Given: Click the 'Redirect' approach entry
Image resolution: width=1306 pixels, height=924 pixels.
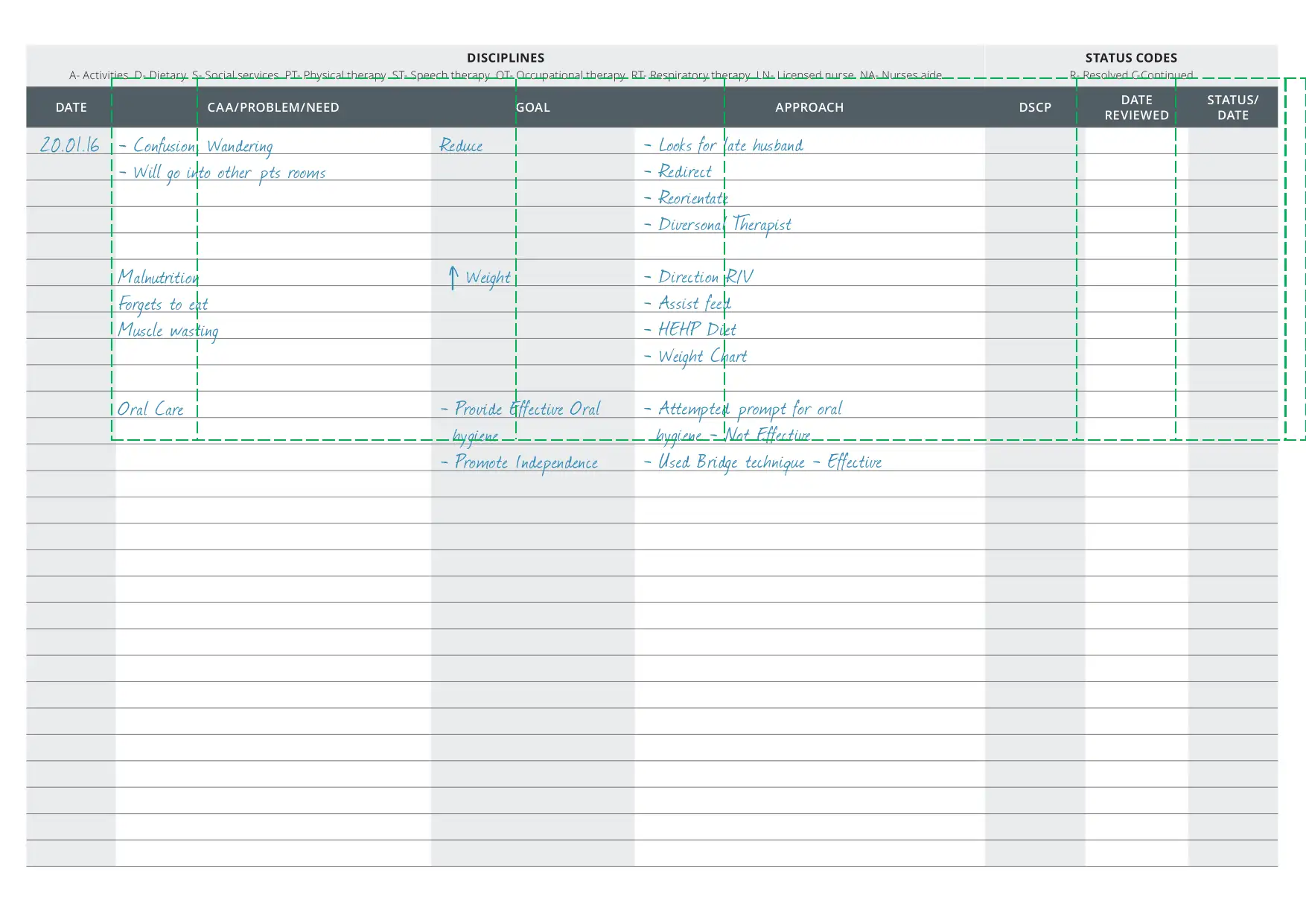Looking at the screenshot, I should pyautogui.click(x=678, y=172).
